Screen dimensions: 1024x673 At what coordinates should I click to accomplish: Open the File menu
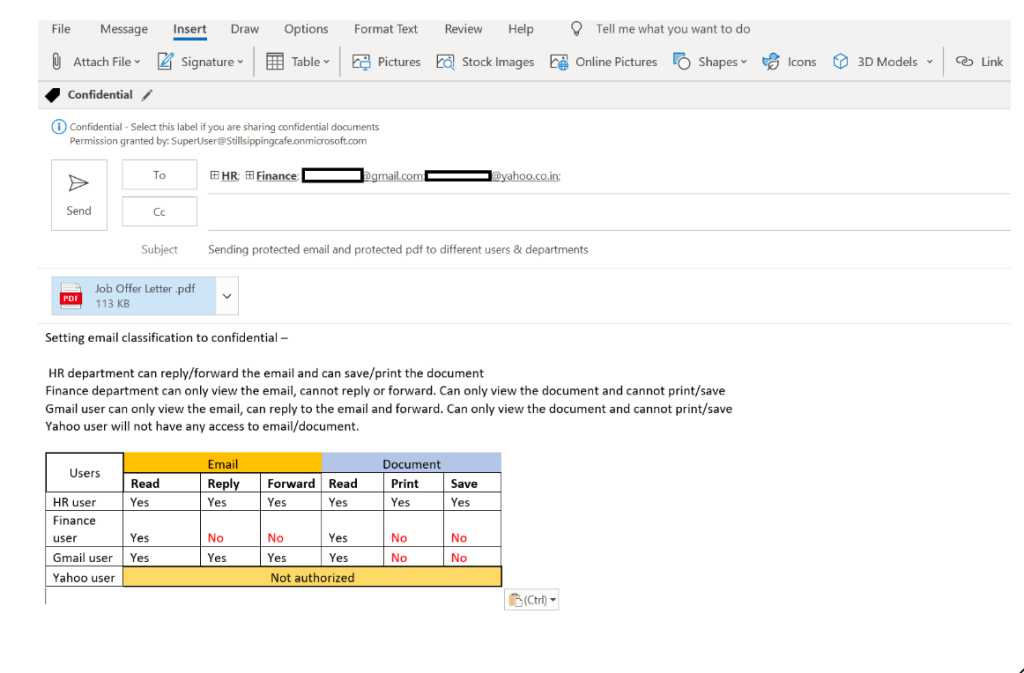coord(61,29)
